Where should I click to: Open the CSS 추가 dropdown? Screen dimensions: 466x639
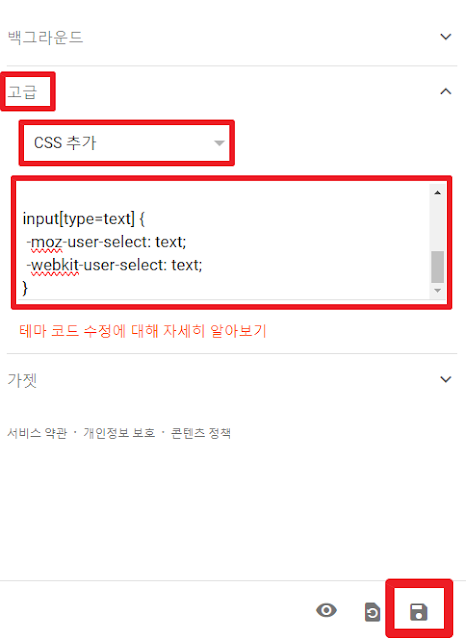tap(127, 143)
